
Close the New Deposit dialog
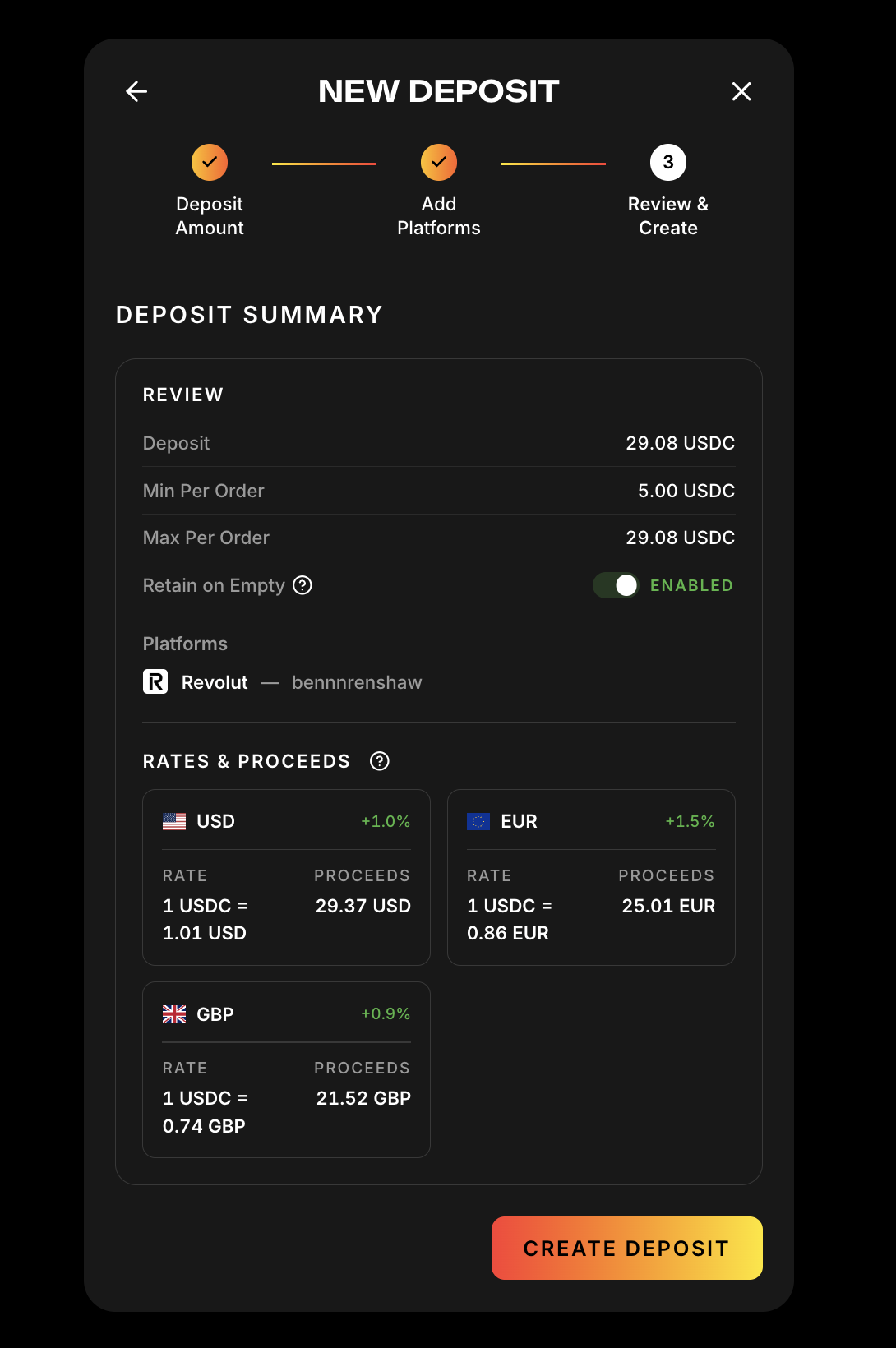(741, 91)
